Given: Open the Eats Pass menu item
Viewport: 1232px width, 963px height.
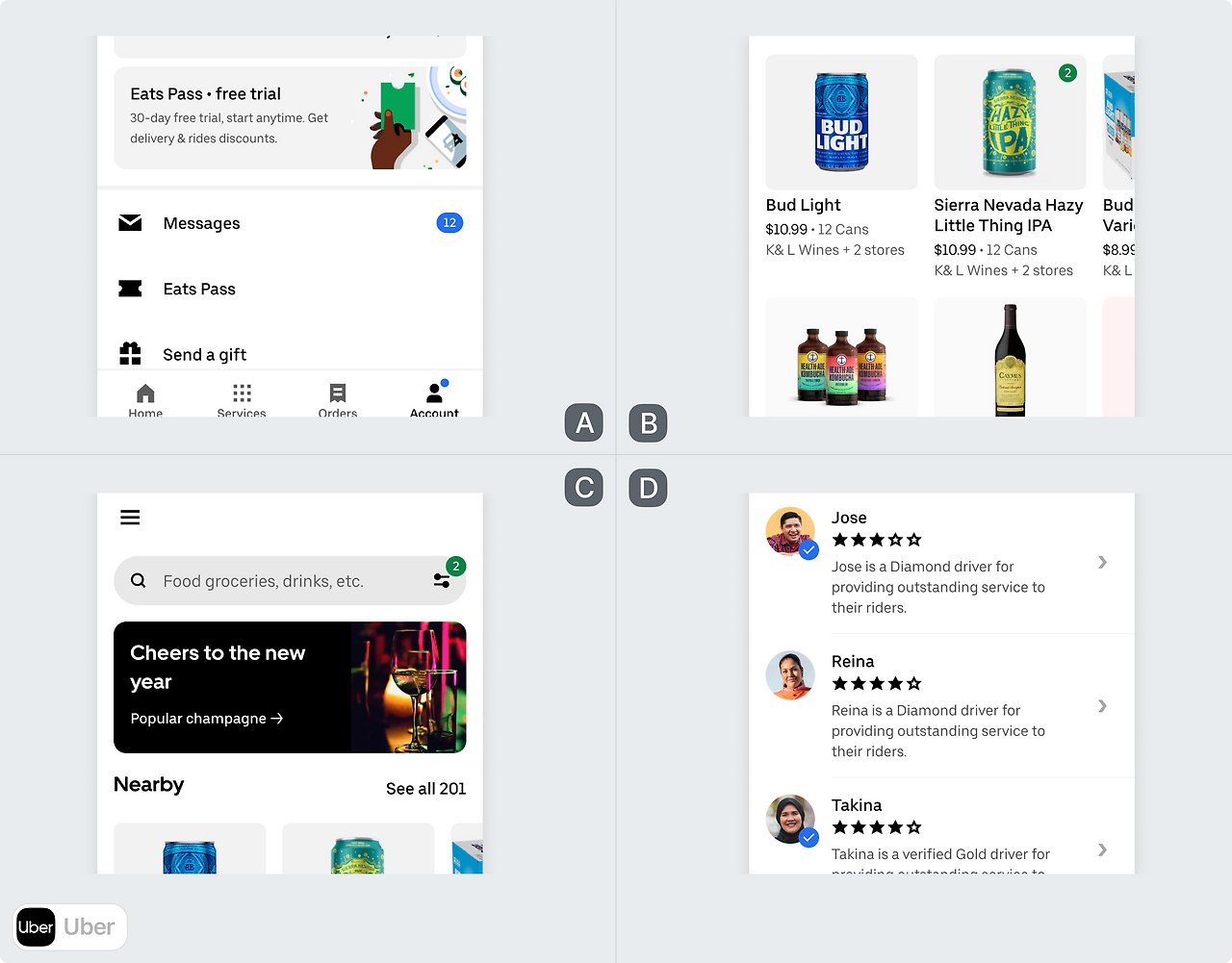Looking at the screenshot, I should click(x=290, y=289).
